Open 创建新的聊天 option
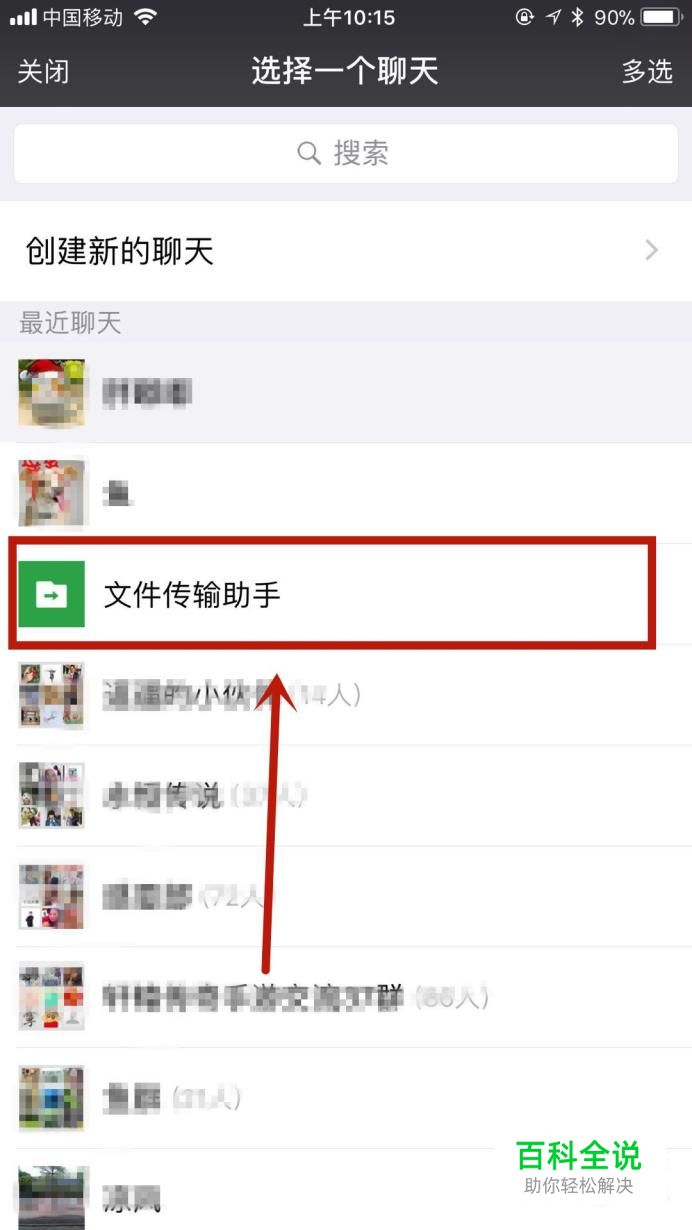 [x=346, y=251]
